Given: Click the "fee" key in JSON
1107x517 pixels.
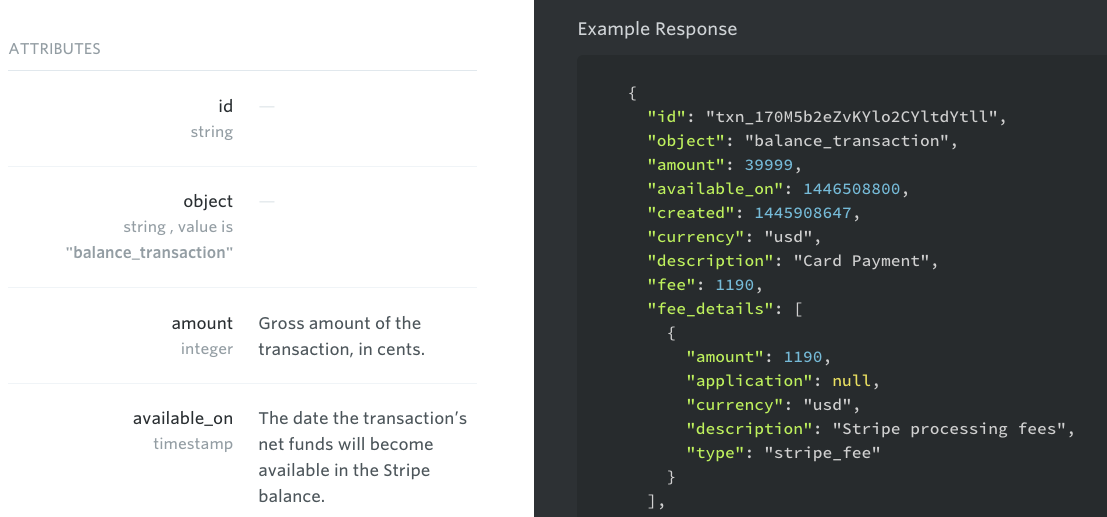Looking at the screenshot, I should [669, 285].
